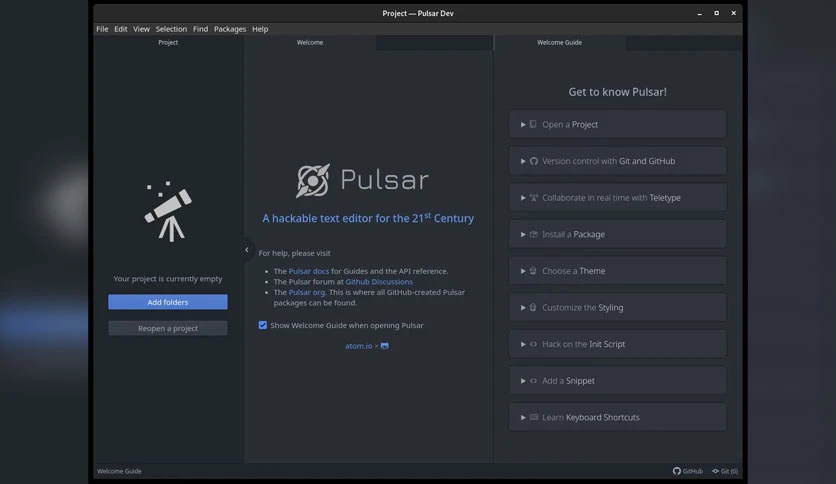This screenshot has height=484, width=836.
Task: Click the Add folders button
Action: 168,302
